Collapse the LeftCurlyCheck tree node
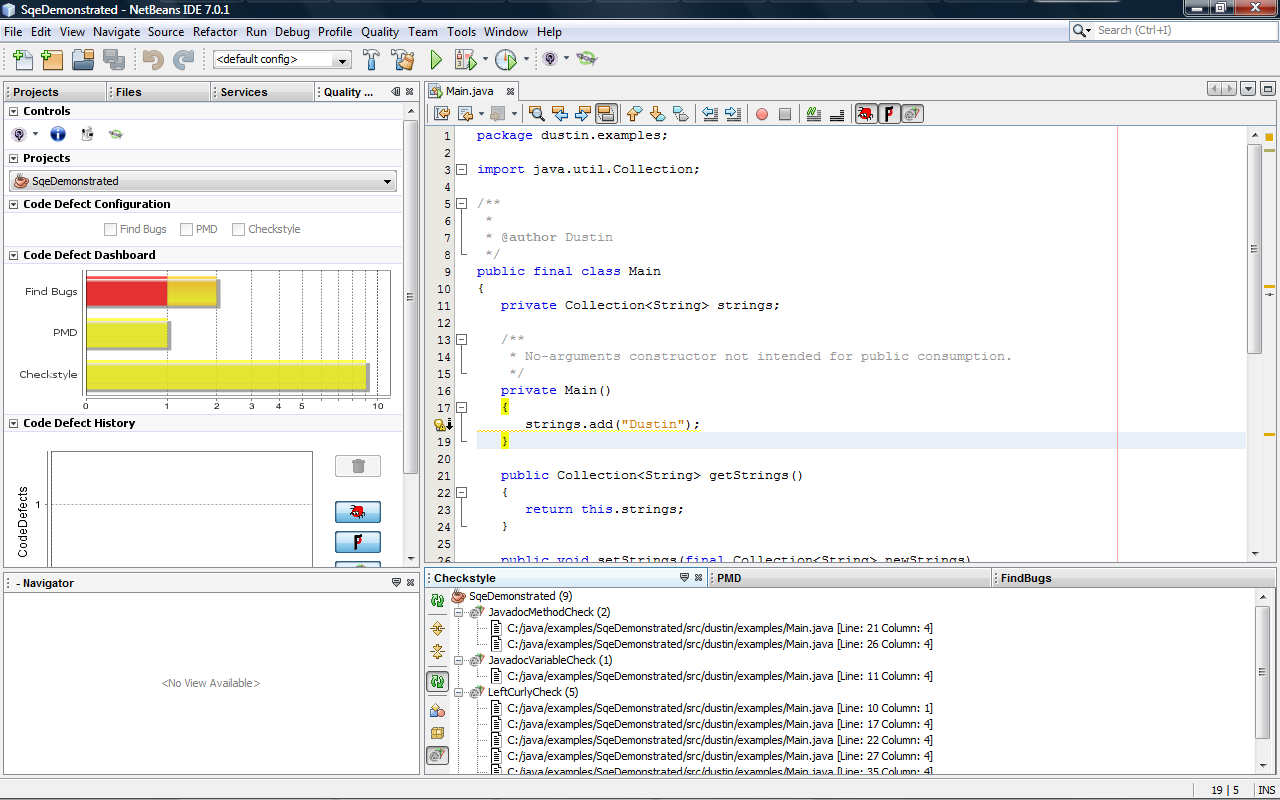Viewport: 1280px width, 800px height. (x=459, y=692)
